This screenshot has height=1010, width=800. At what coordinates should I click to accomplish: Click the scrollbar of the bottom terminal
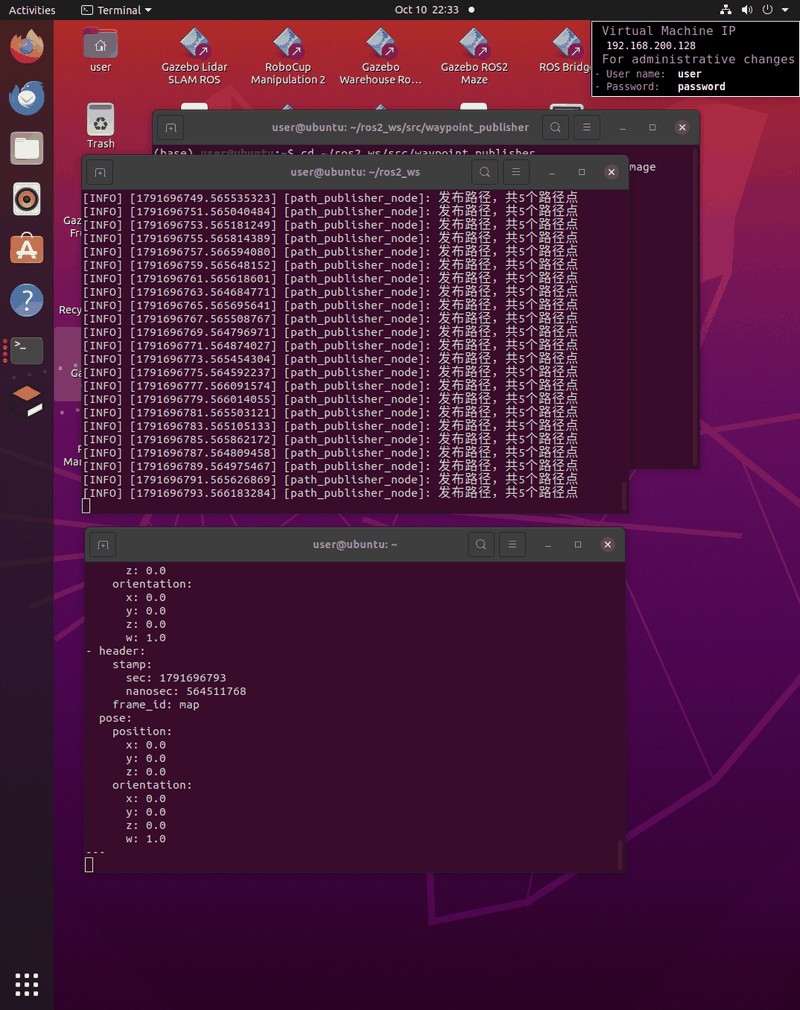pos(620,854)
